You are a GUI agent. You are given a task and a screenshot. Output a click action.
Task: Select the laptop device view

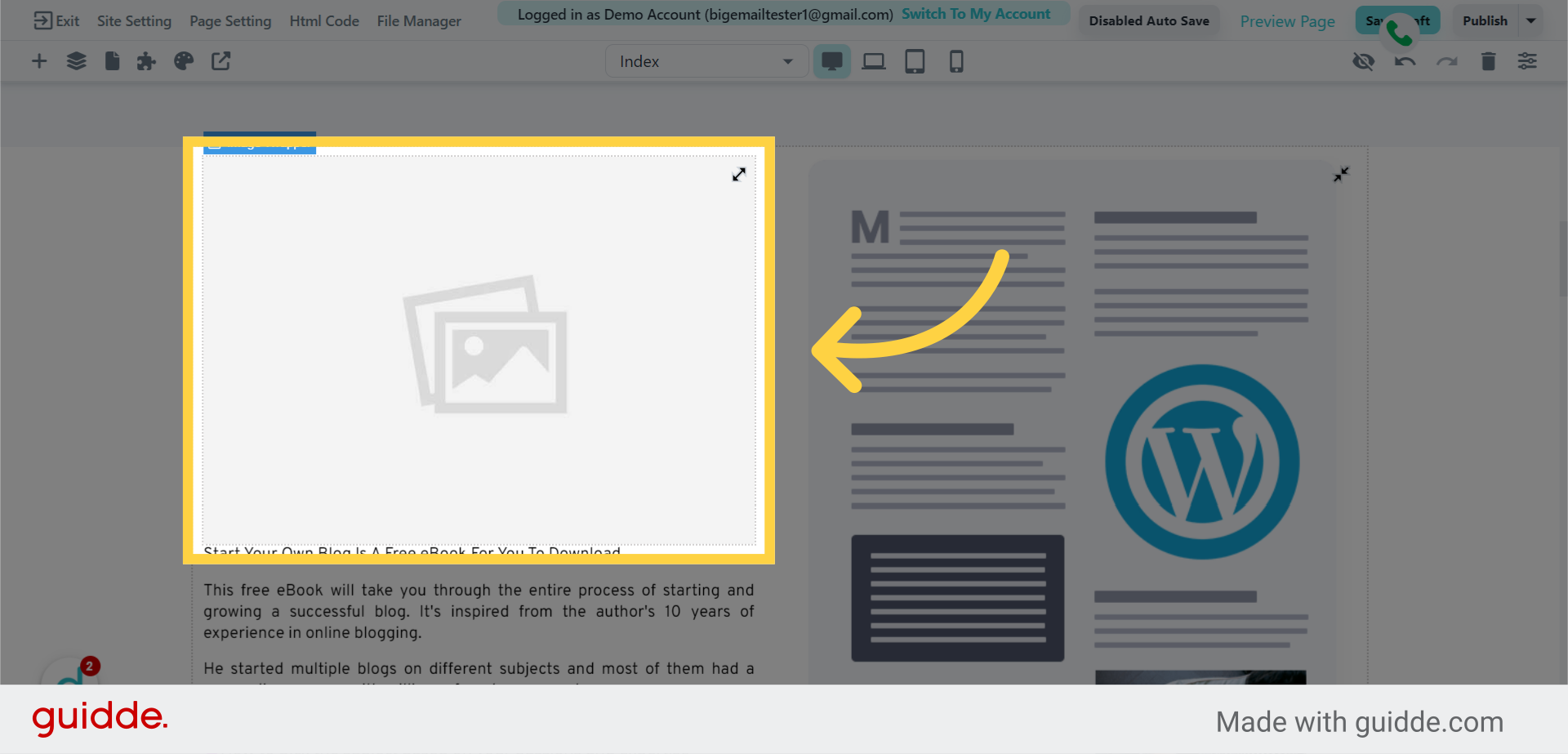(x=874, y=61)
